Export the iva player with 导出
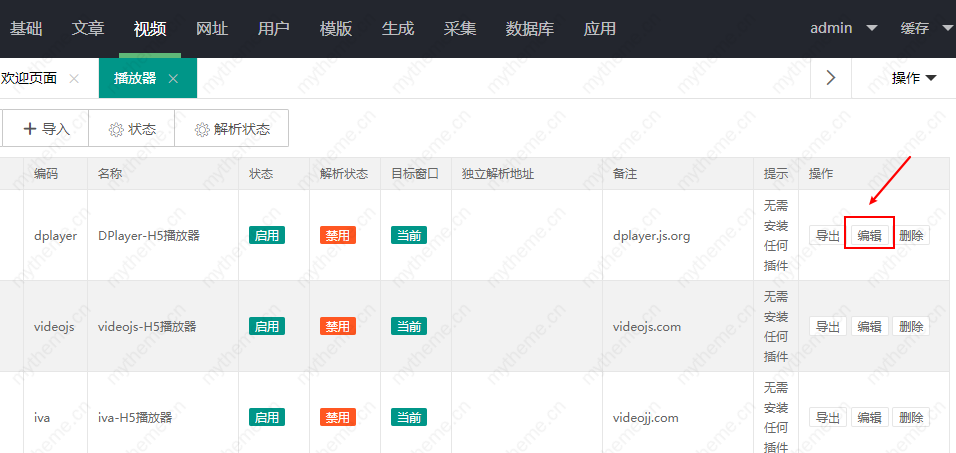Viewport: 956px width, 453px height. pyautogui.click(x=827, y=417)
